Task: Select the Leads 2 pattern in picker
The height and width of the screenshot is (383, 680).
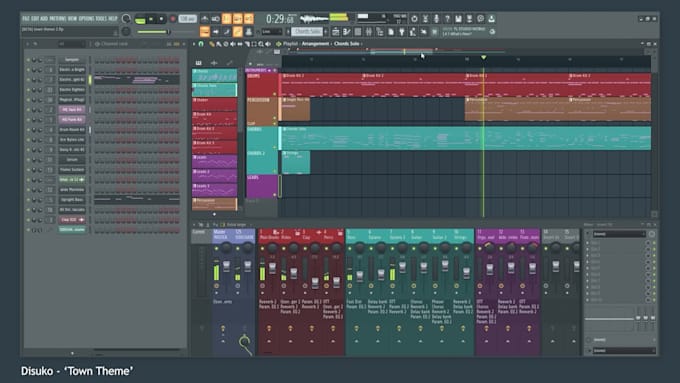Action: (x=215, y=176)
